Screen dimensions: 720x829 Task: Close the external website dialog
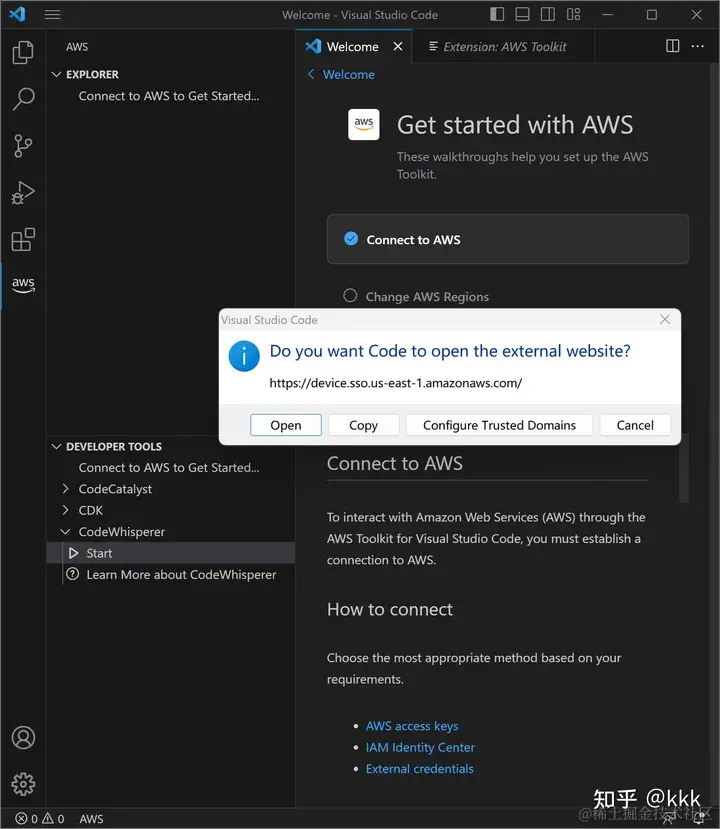tap(665, 319)
